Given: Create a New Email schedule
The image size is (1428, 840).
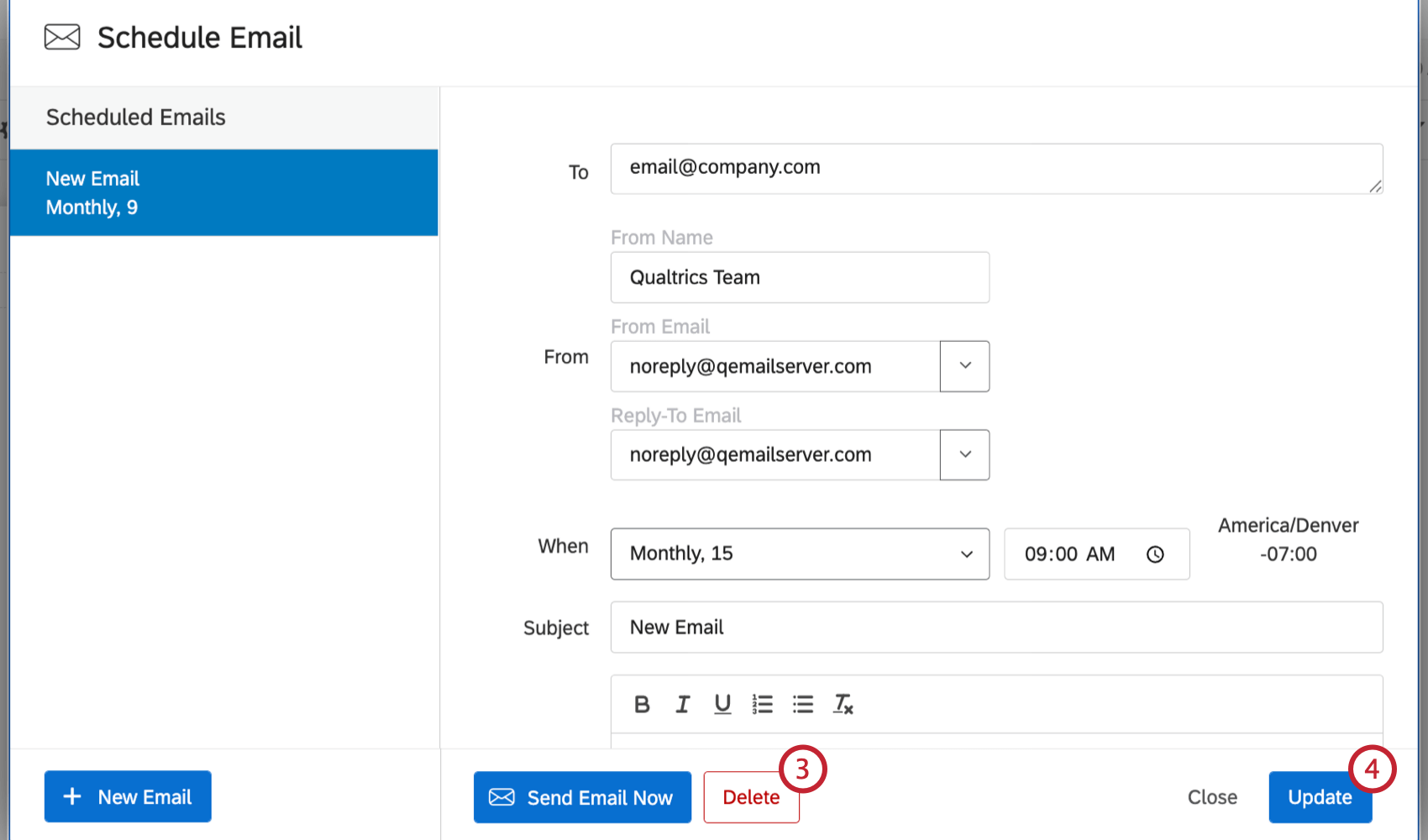Looking at the screenshot, I should (127, 796).
